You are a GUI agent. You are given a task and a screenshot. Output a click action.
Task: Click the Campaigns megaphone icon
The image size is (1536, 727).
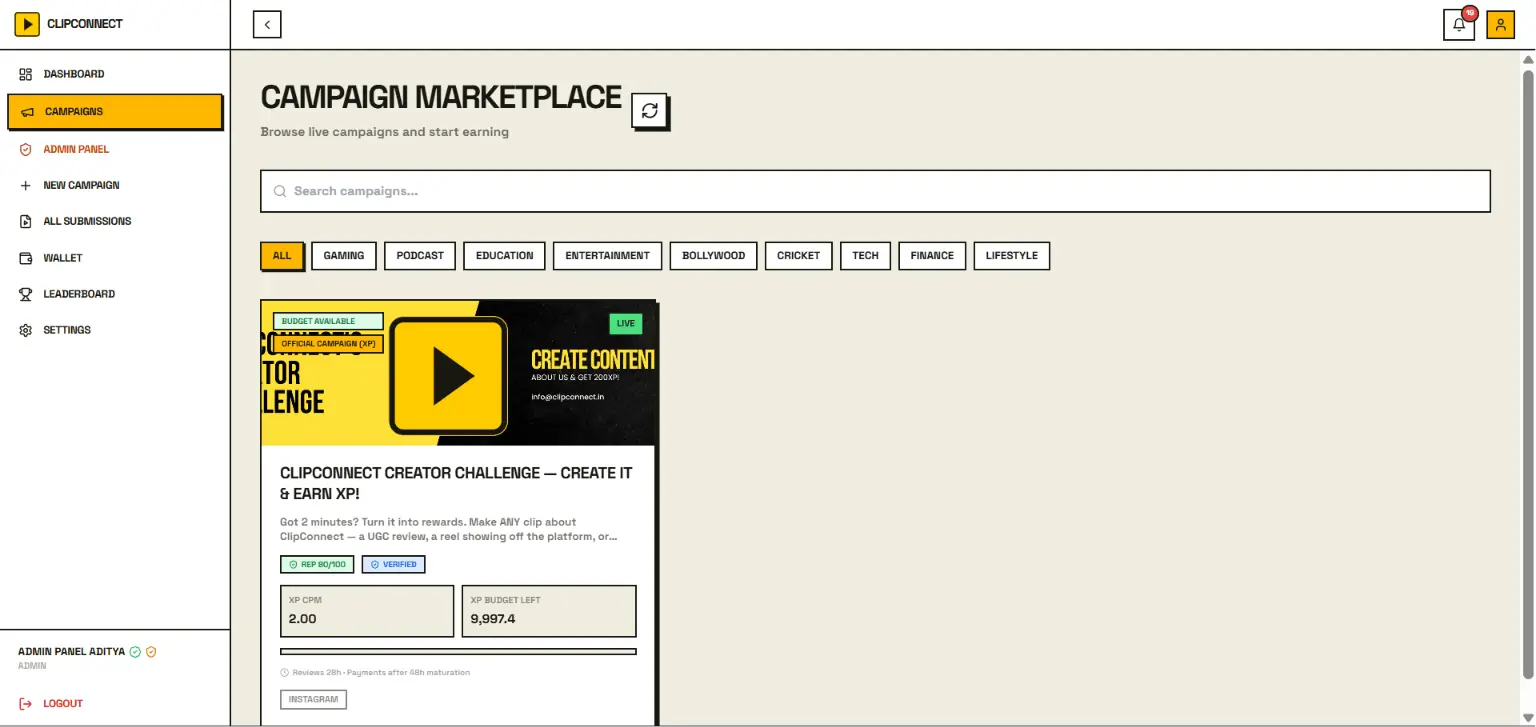point(27,112)
